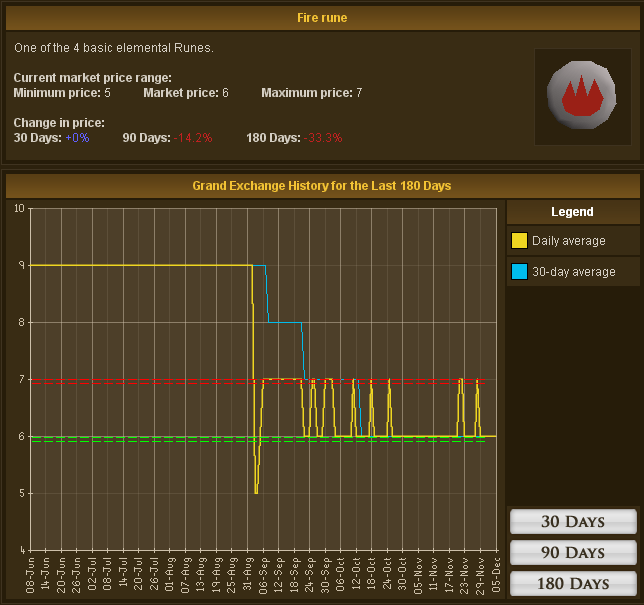Image resolution: width=644 pixels, height=605 pixels.
Task: Click the blue 30-day average swatch
Action: [x=519, y=271]
